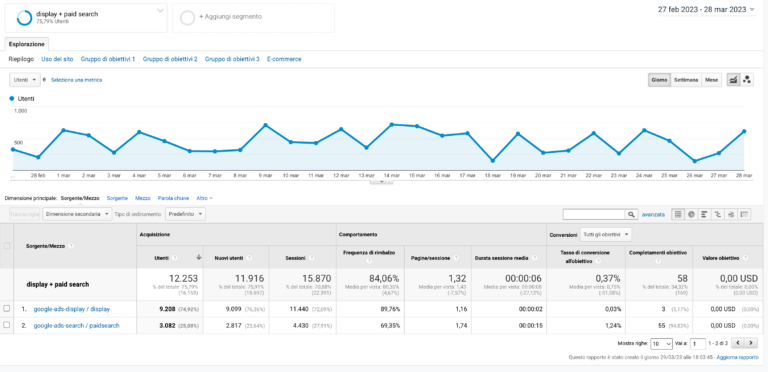Click the Aggiungi segmento box
768x372 pixels.
[253, 18]
